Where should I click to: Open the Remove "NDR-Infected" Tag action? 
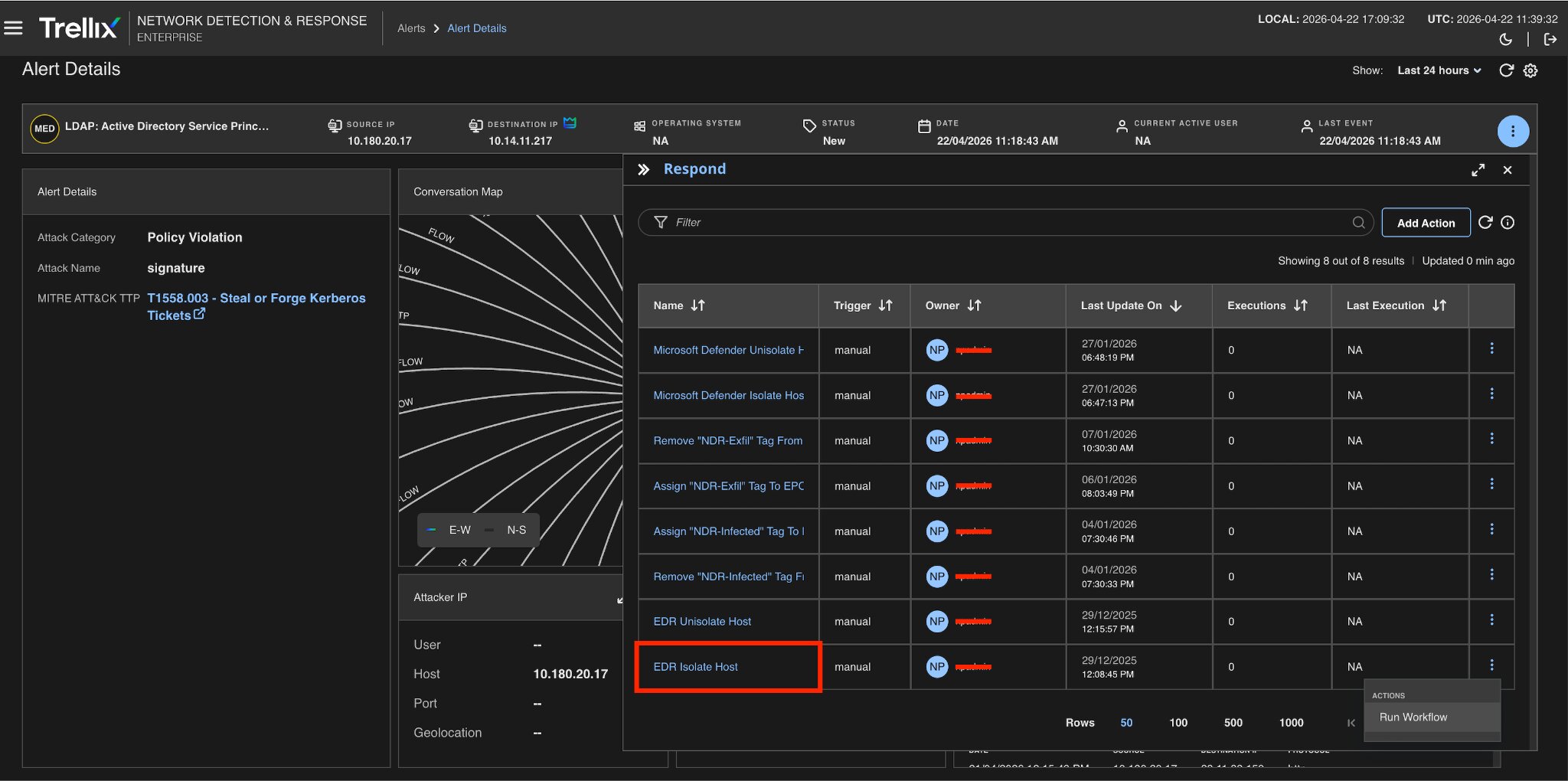point(728,576)
